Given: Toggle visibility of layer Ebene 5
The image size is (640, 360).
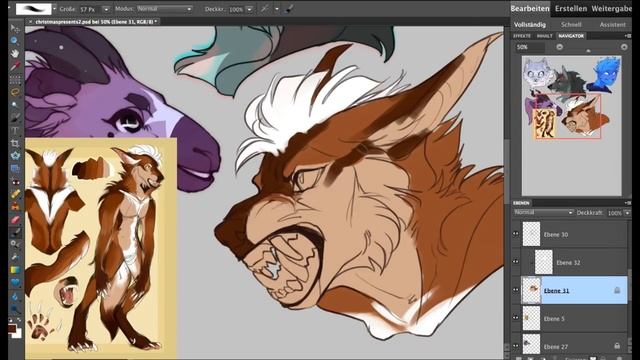Looking at the screenshot, I should tap(516, 318).
